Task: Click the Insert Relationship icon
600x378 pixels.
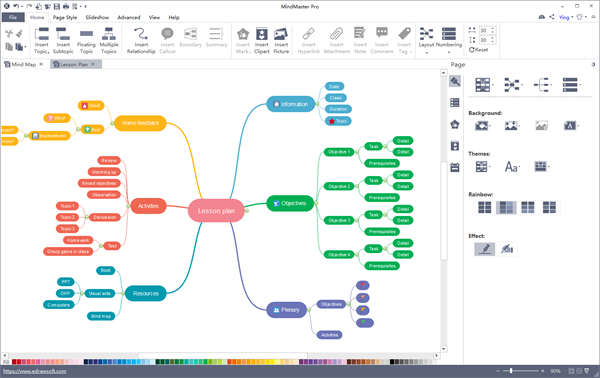Action: [141, 40]
